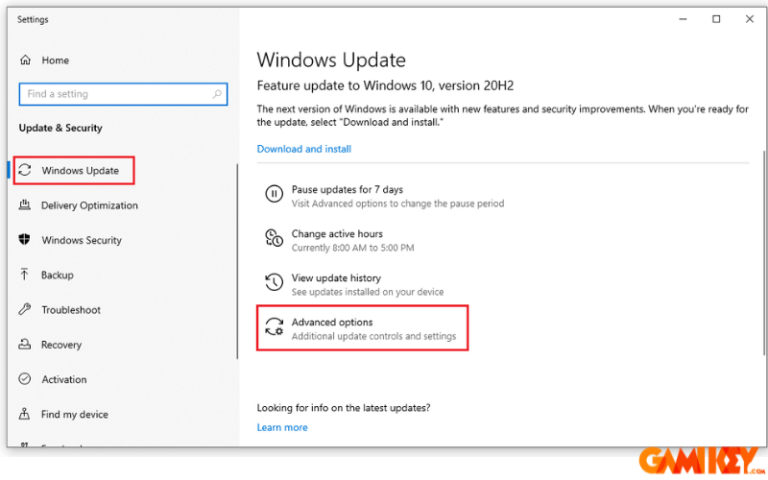Click the Update & Security heading
This screenshot has height=480, width=768.
pos(61,128)
